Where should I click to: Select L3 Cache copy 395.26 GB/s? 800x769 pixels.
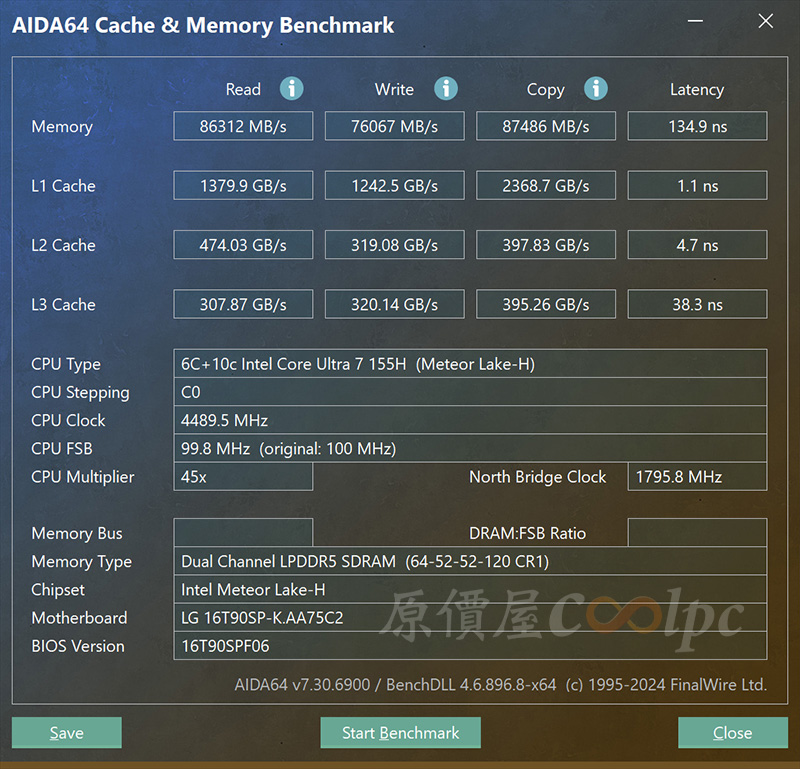pos(546,304)
